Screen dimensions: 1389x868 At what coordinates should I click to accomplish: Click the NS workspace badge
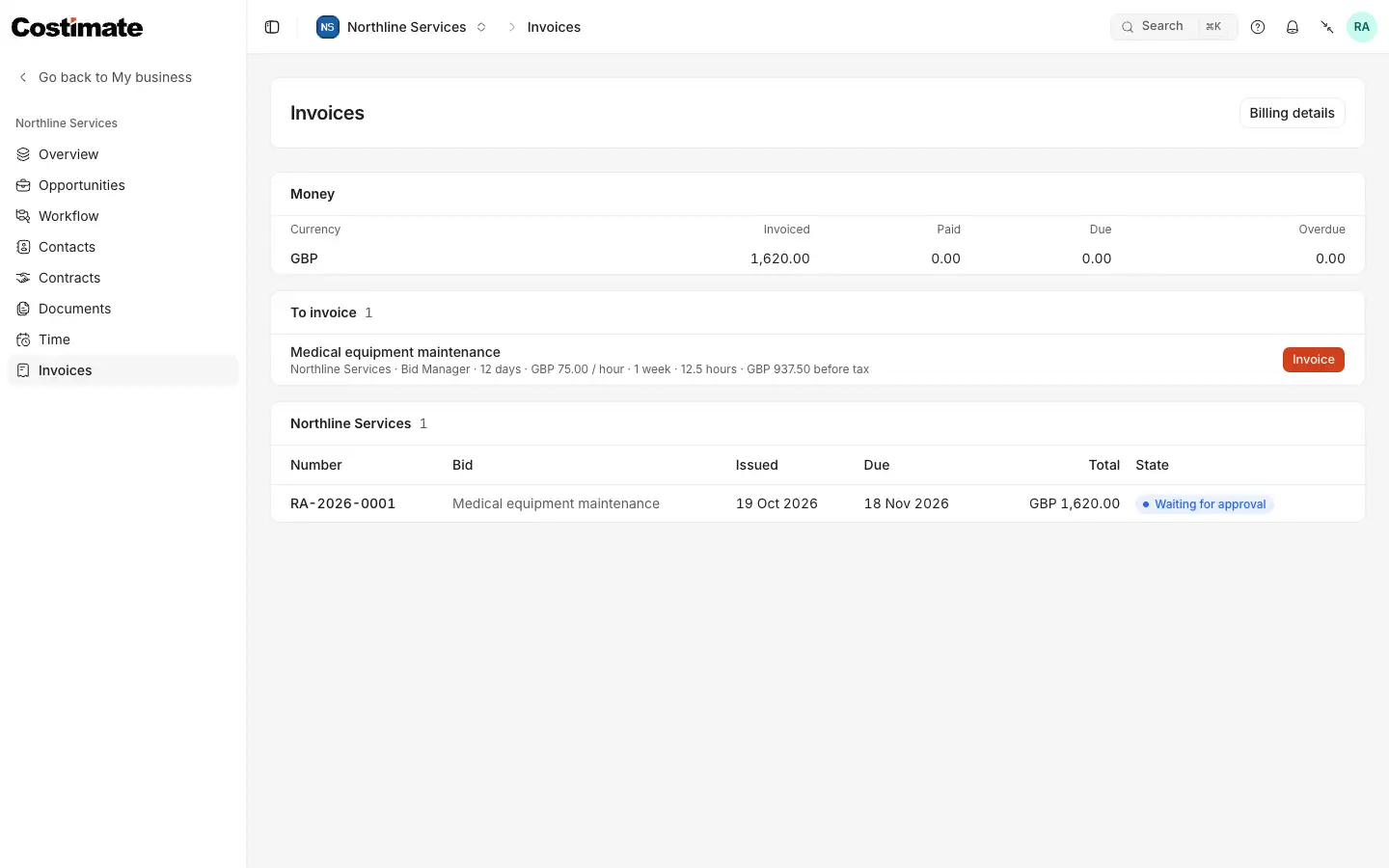click(x=328, y=27)
